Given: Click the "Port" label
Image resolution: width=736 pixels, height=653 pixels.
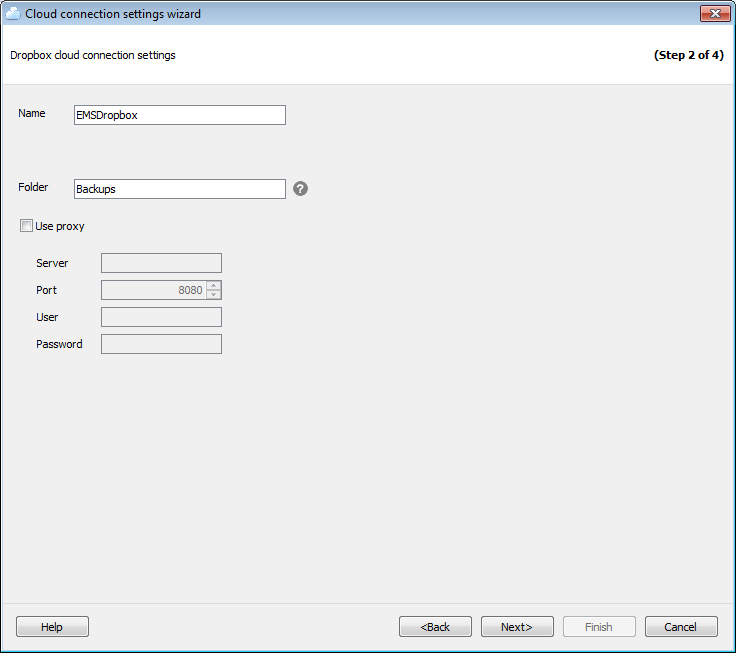Looking at the screenshot, I should [46, 290].
